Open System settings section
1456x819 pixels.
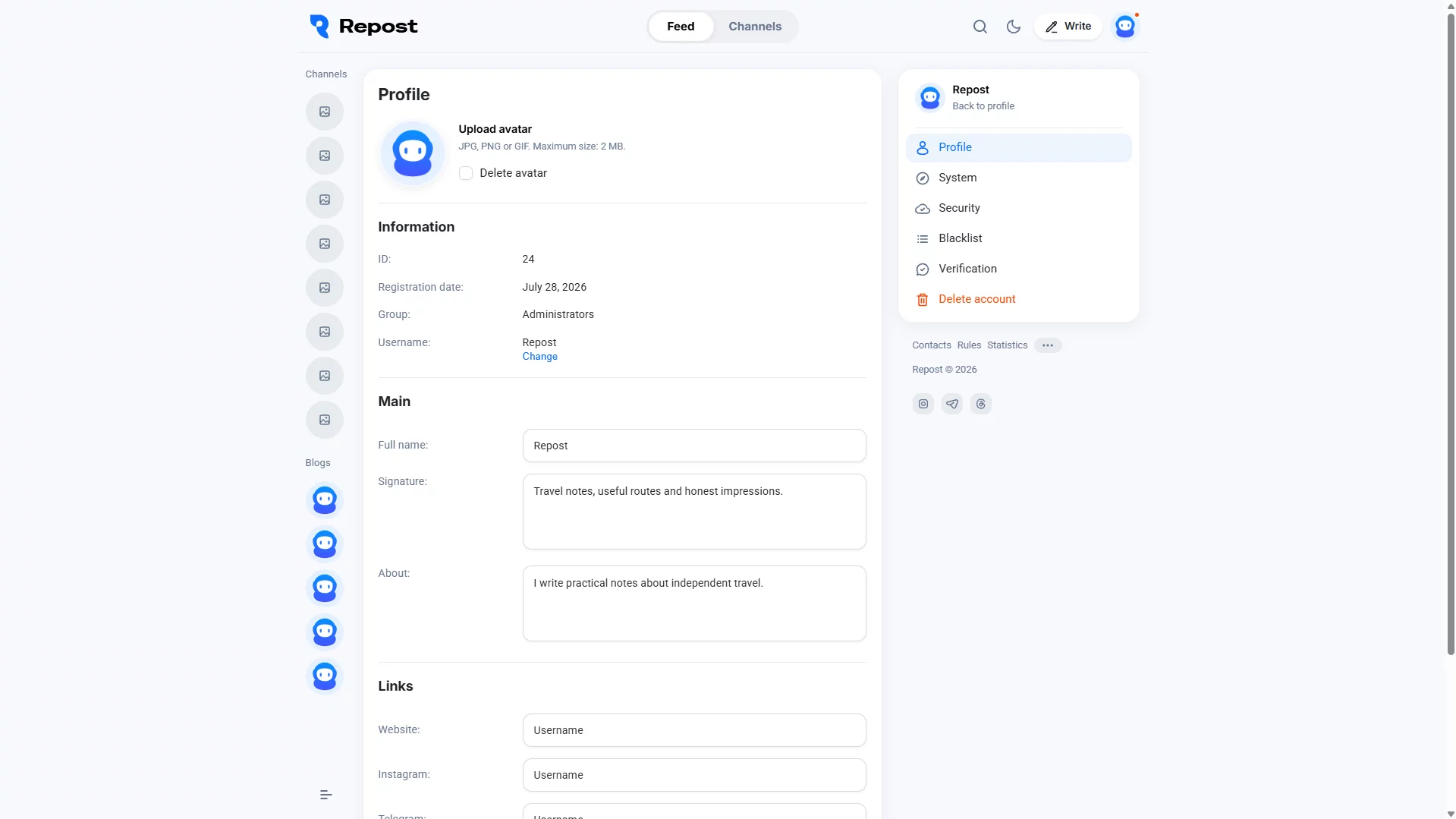pyautogui.click(x=1018, y=178)
